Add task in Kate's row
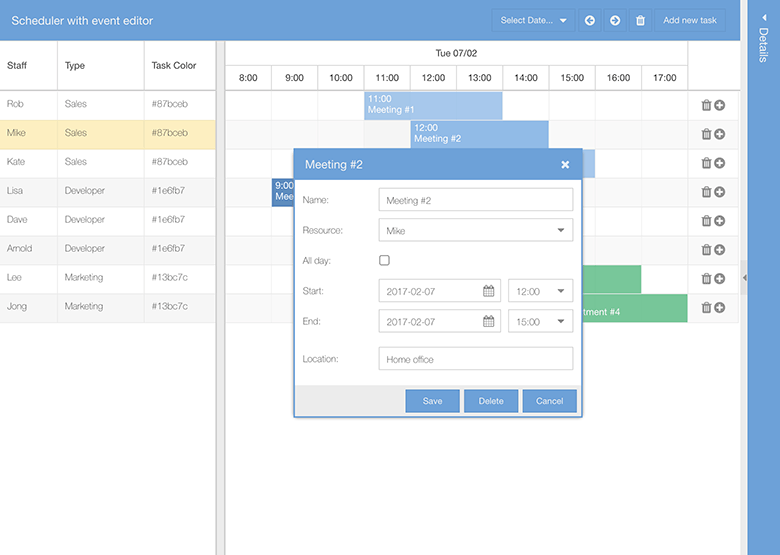The width and height of the screenshot is (780, 555). point(719,163)
